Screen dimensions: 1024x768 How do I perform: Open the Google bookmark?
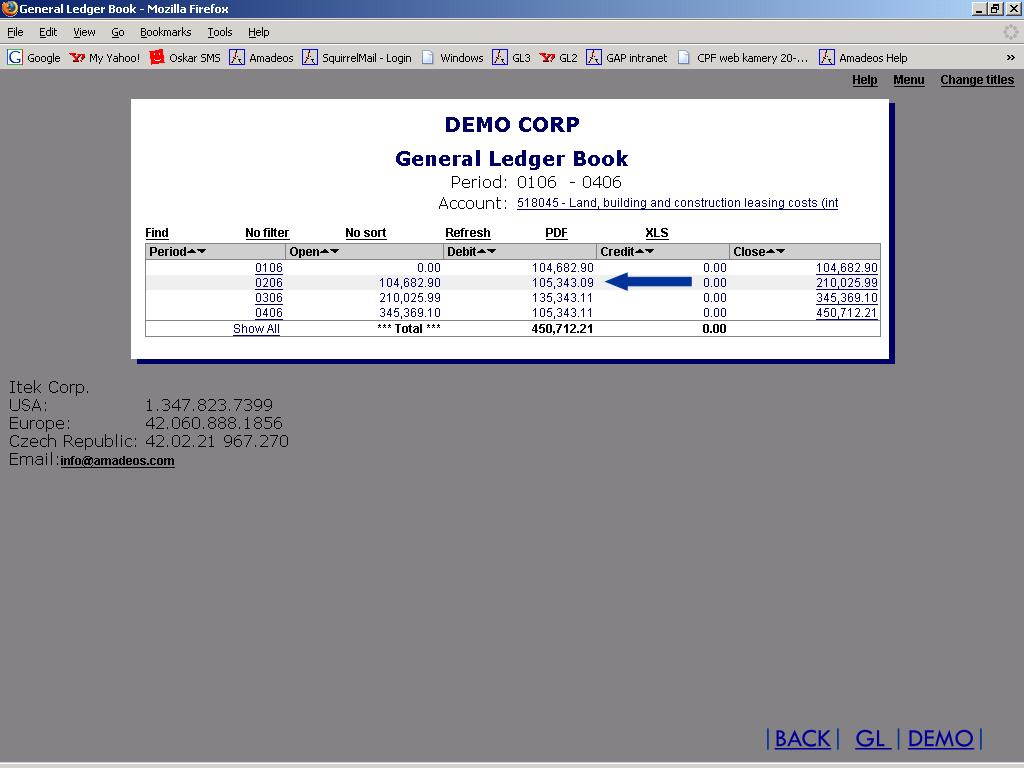coord(34,57)
